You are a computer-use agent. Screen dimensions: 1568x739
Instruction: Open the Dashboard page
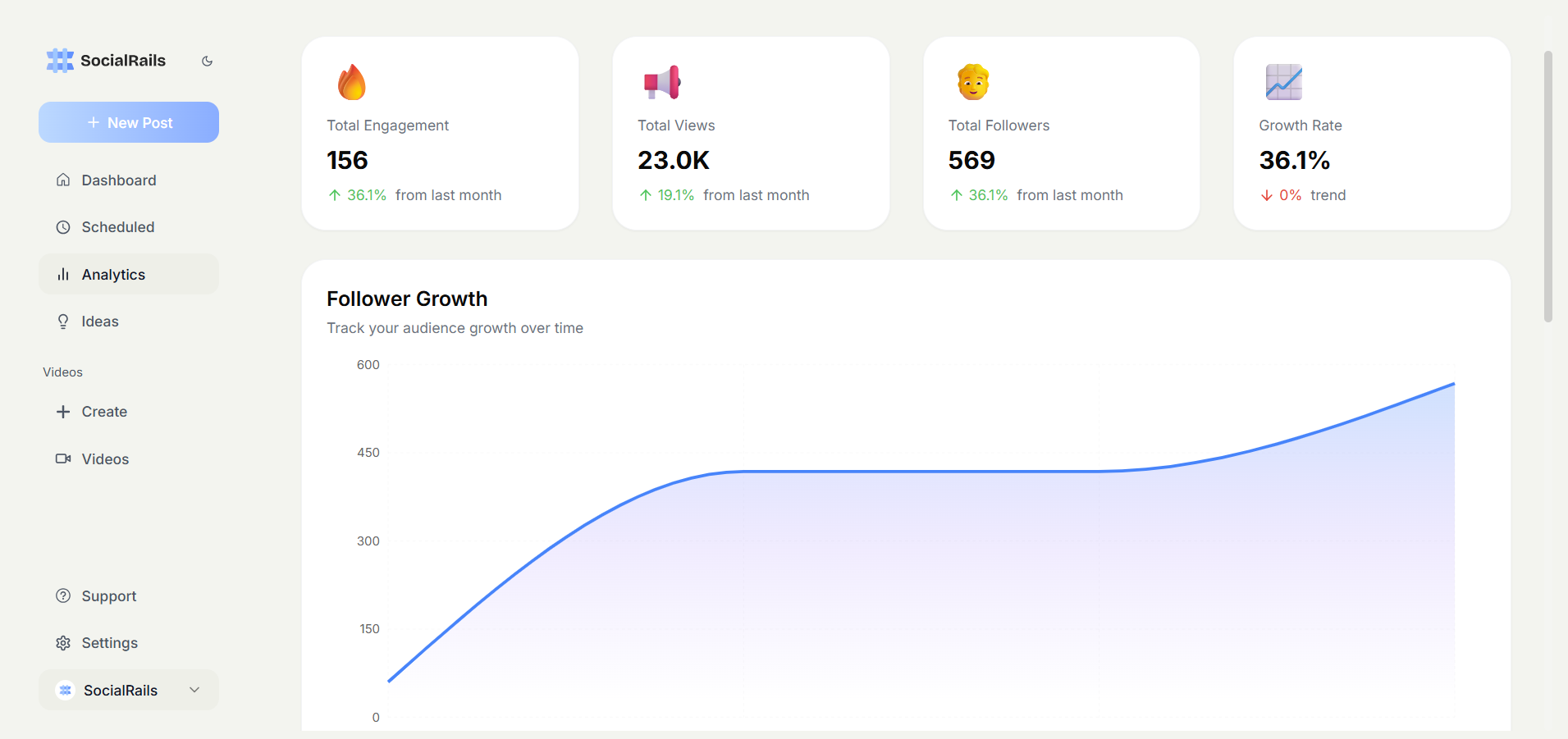[x=118, y=180]
